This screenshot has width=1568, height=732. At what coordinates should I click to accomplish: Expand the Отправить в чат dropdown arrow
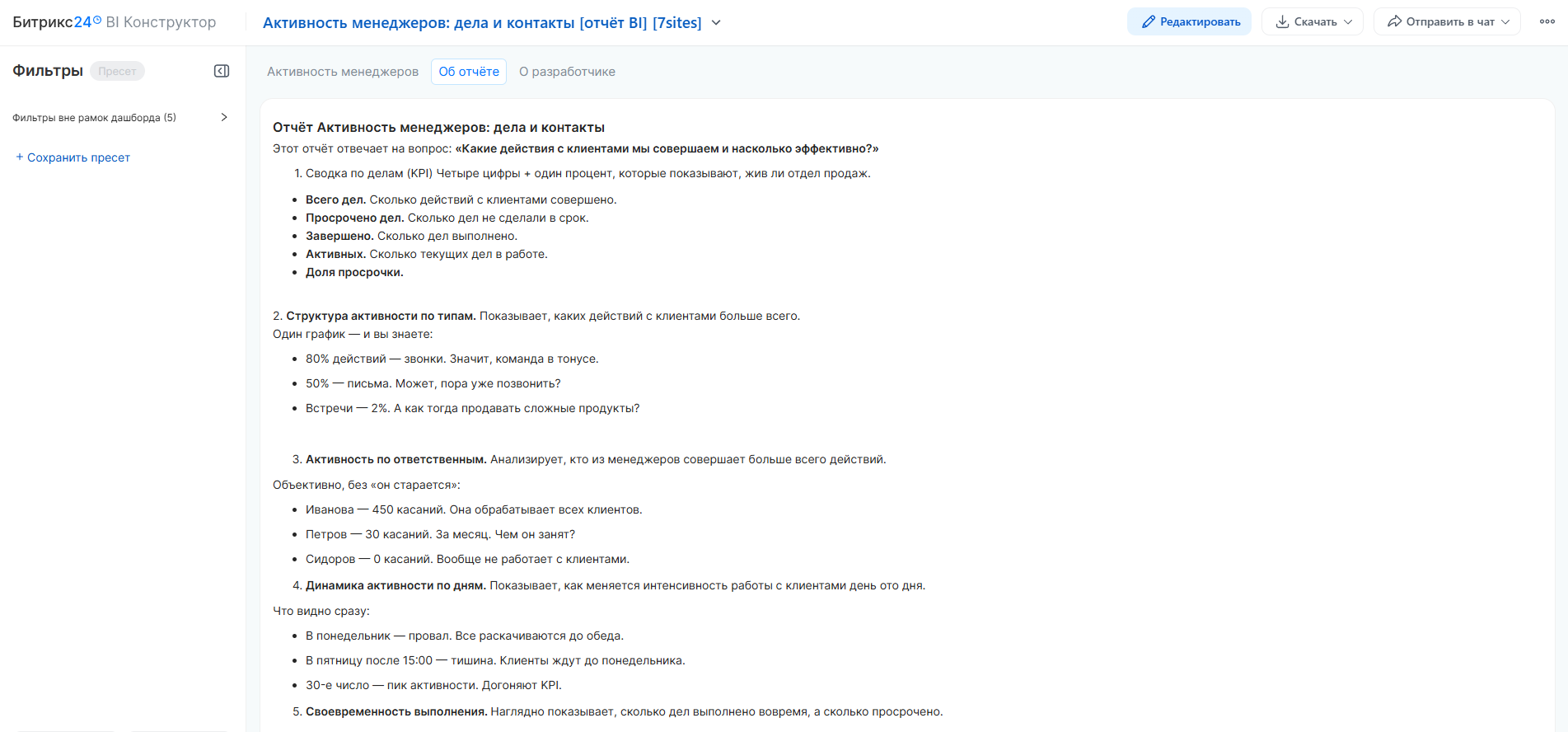[x=1505, y=22]
